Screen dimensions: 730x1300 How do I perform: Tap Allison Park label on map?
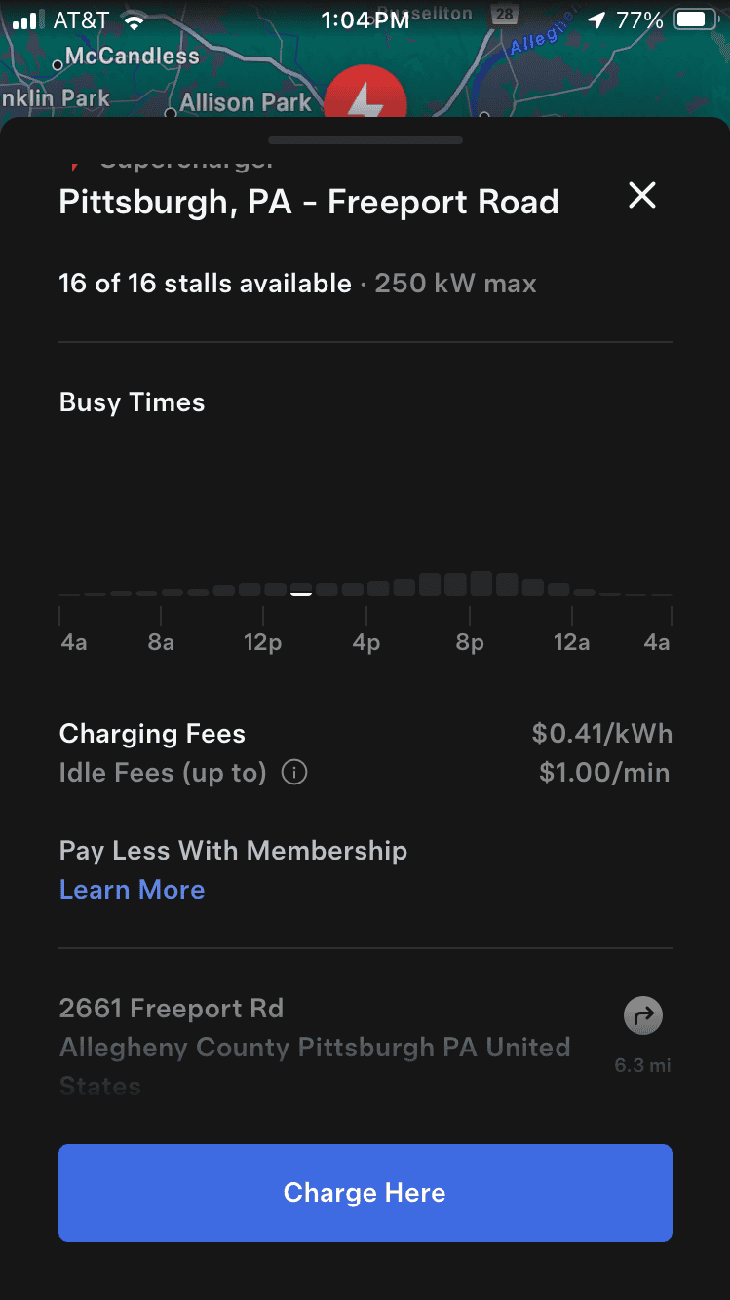pyautogui.click(x=245, y=102)
